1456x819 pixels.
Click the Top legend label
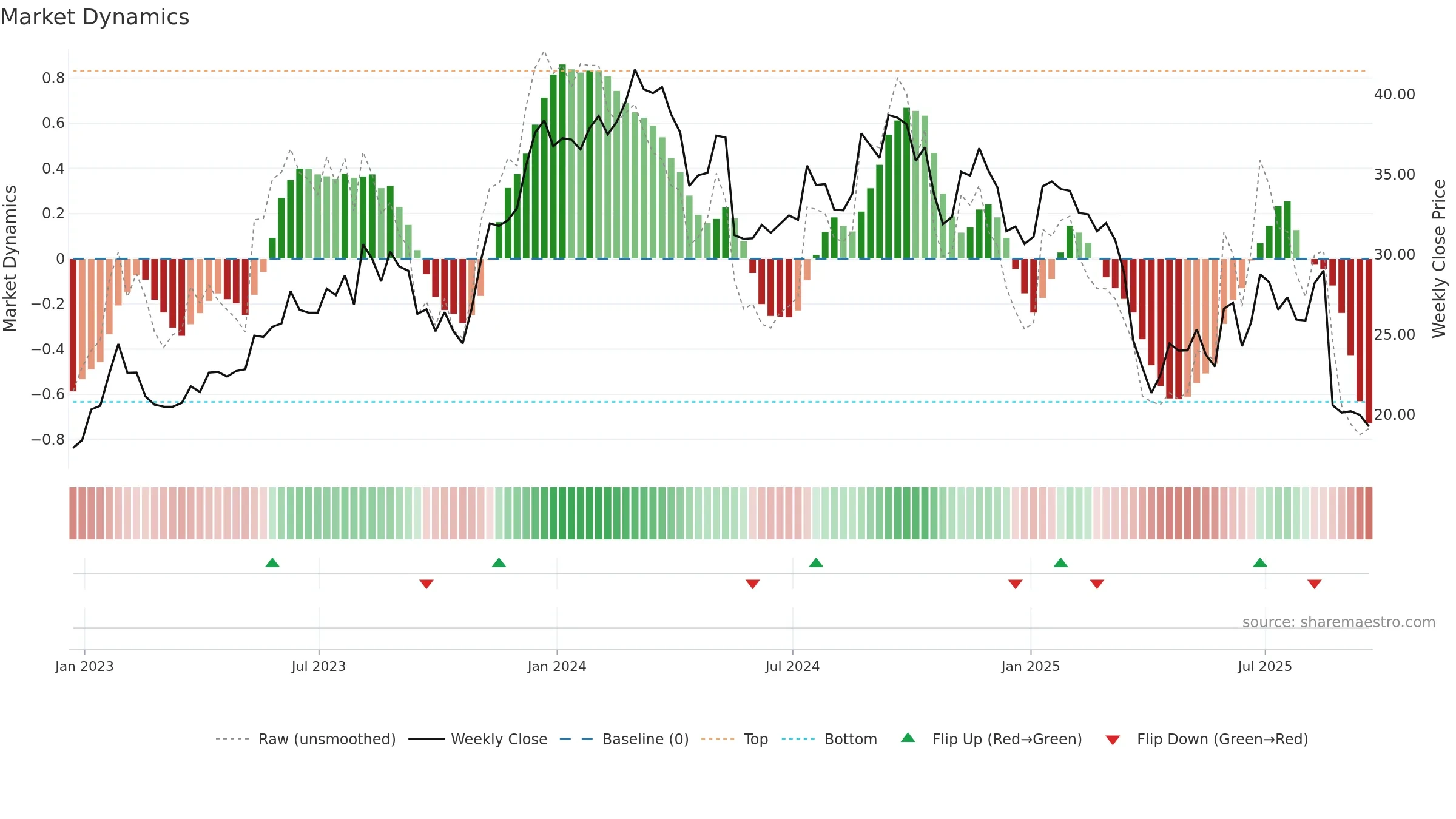tap(756, 739)
